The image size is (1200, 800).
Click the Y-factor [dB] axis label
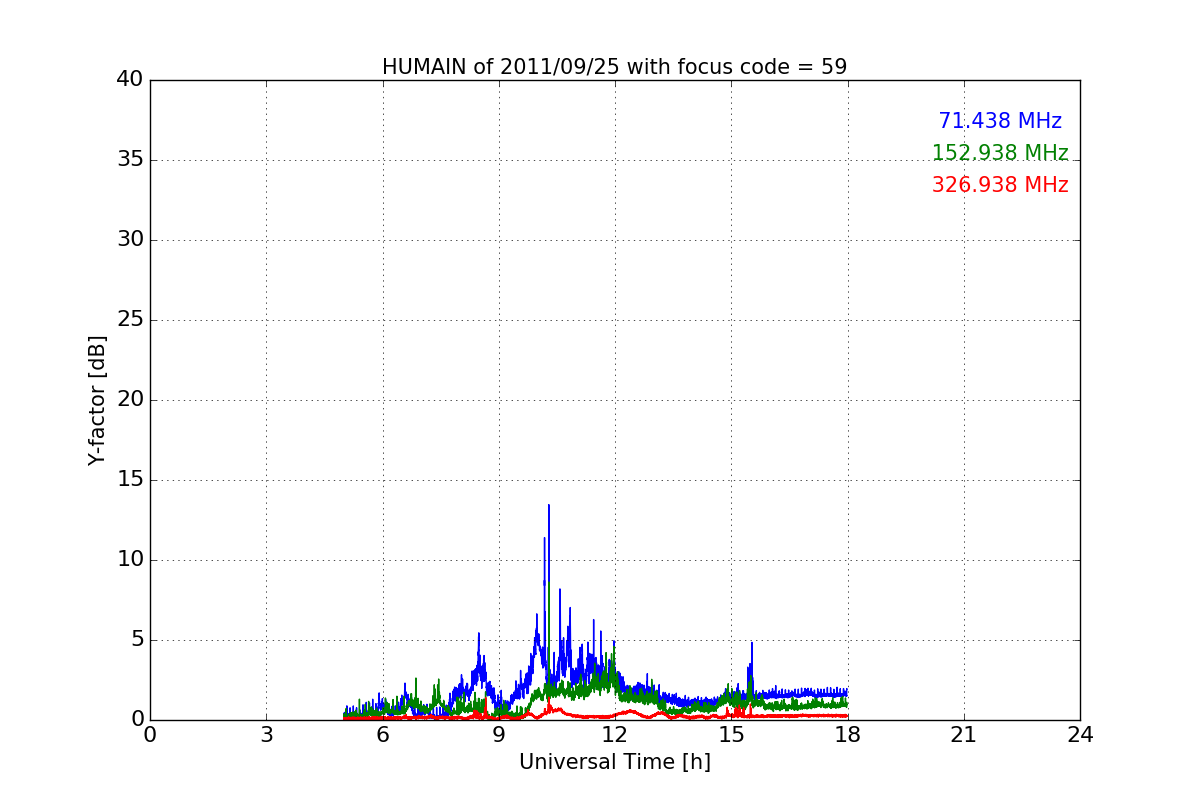coord(97,400)
